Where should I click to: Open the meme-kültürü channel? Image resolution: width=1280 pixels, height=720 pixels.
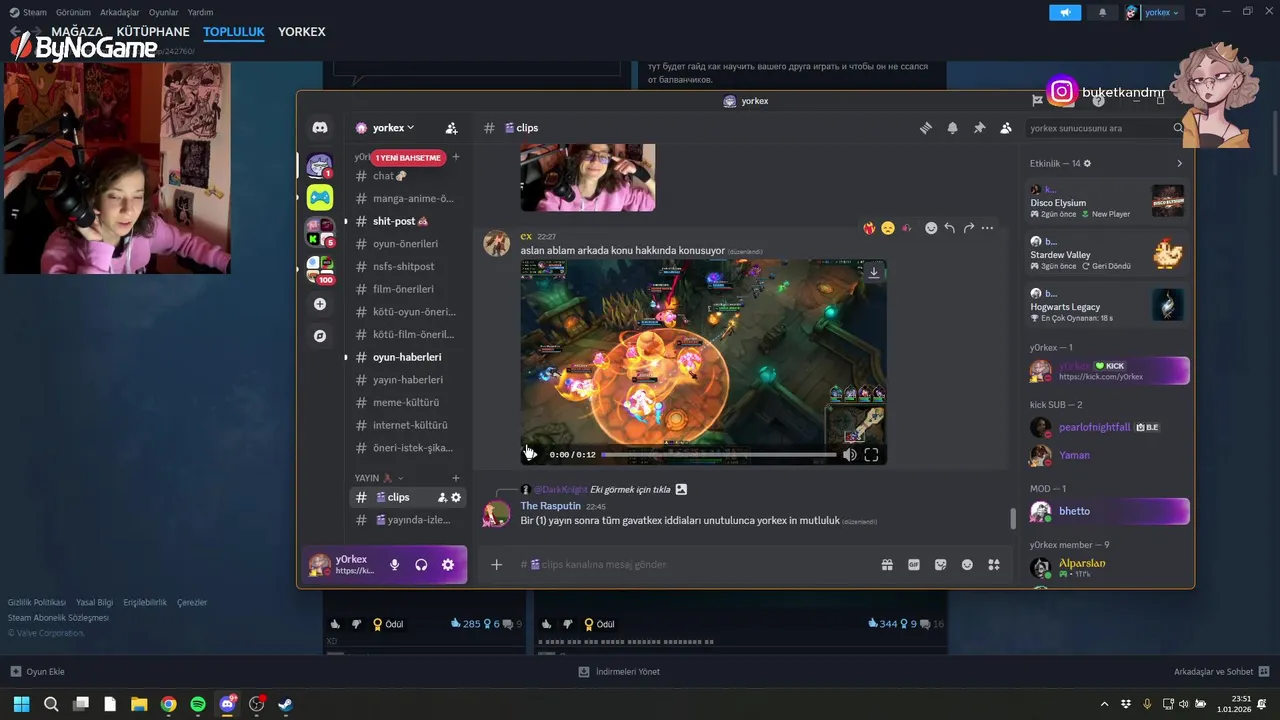coord(406,402)
